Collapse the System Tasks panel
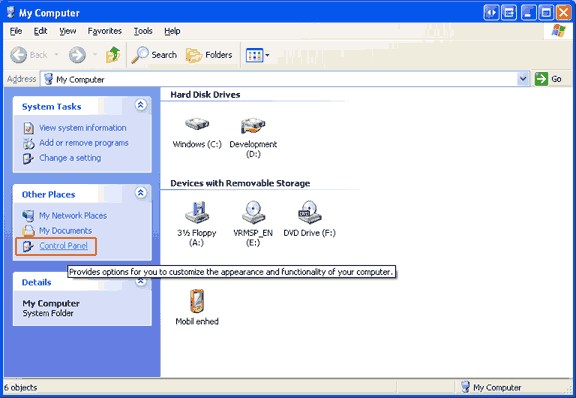The height and width of the screenshot is (398, 576). (x=140, y=105)
